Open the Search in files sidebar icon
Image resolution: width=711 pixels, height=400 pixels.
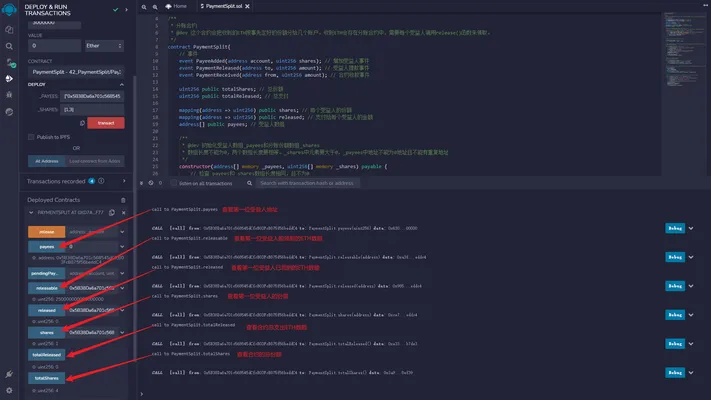[9, 46]
